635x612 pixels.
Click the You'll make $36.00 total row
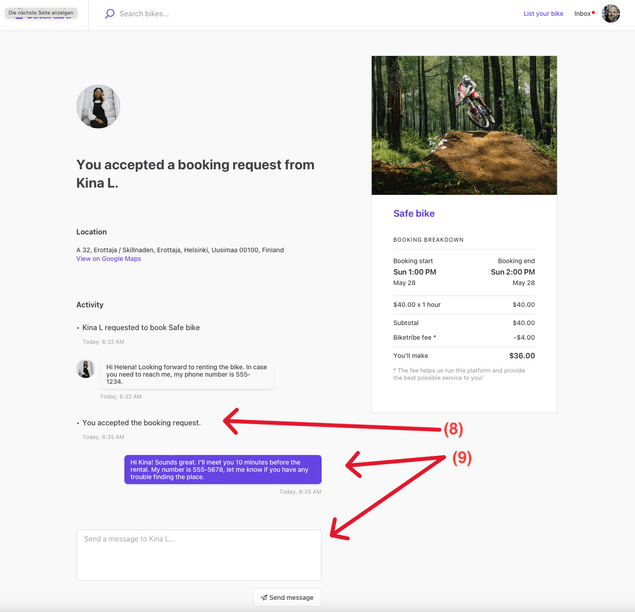[x=464, y=355]
